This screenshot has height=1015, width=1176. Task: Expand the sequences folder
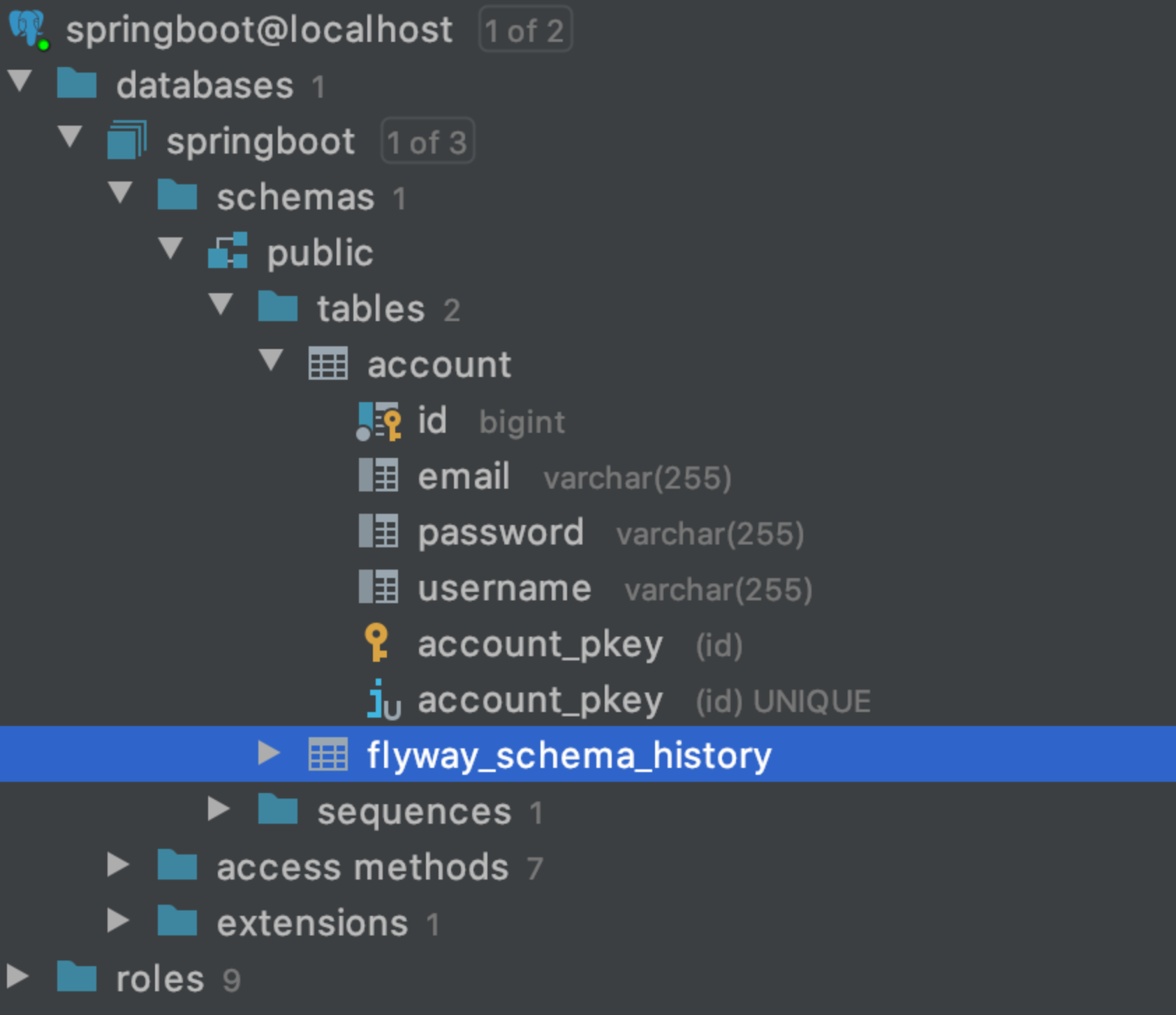coord(219,808)
